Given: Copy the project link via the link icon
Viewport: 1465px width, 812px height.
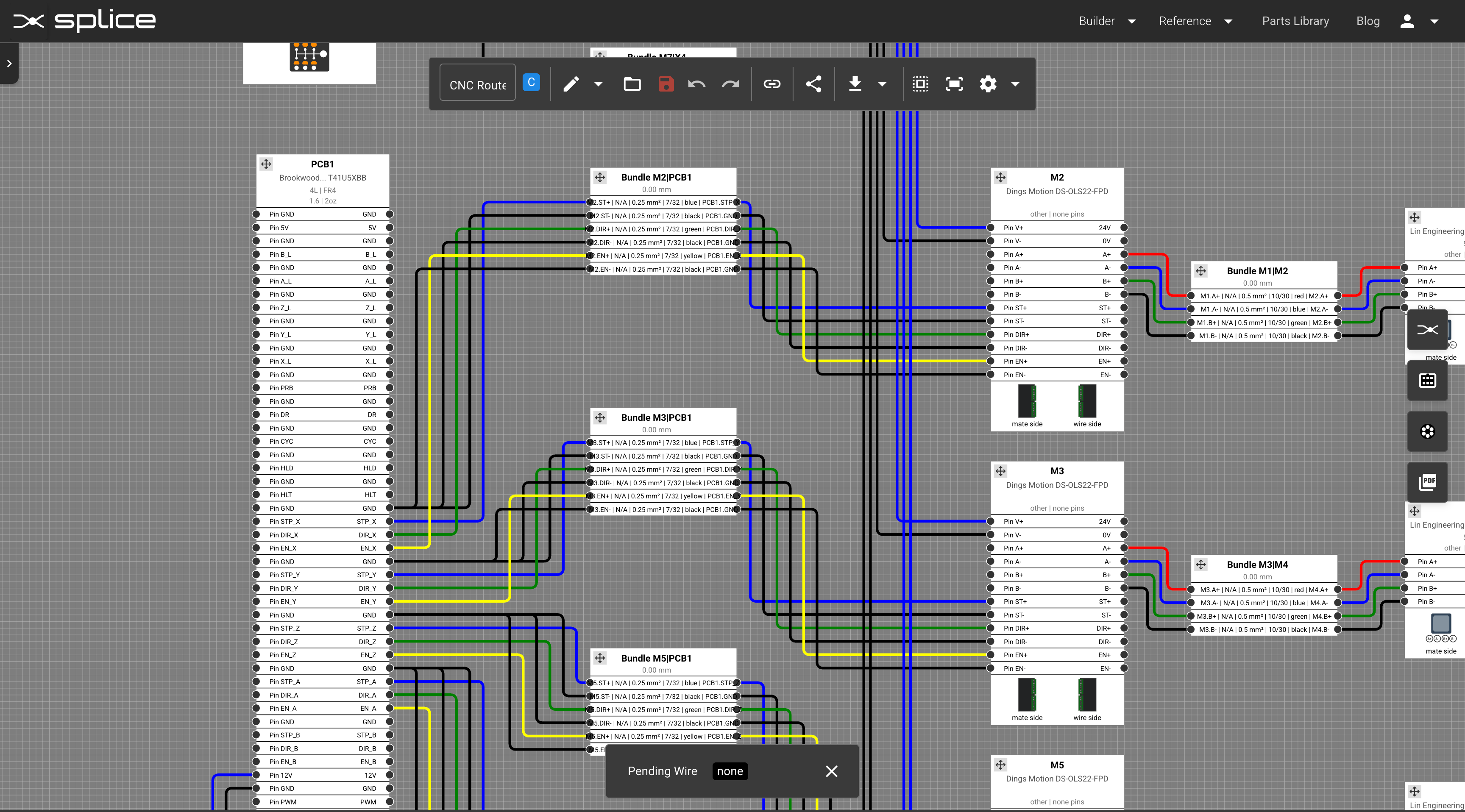Looking at the screenshot, I should click(772, 83).
